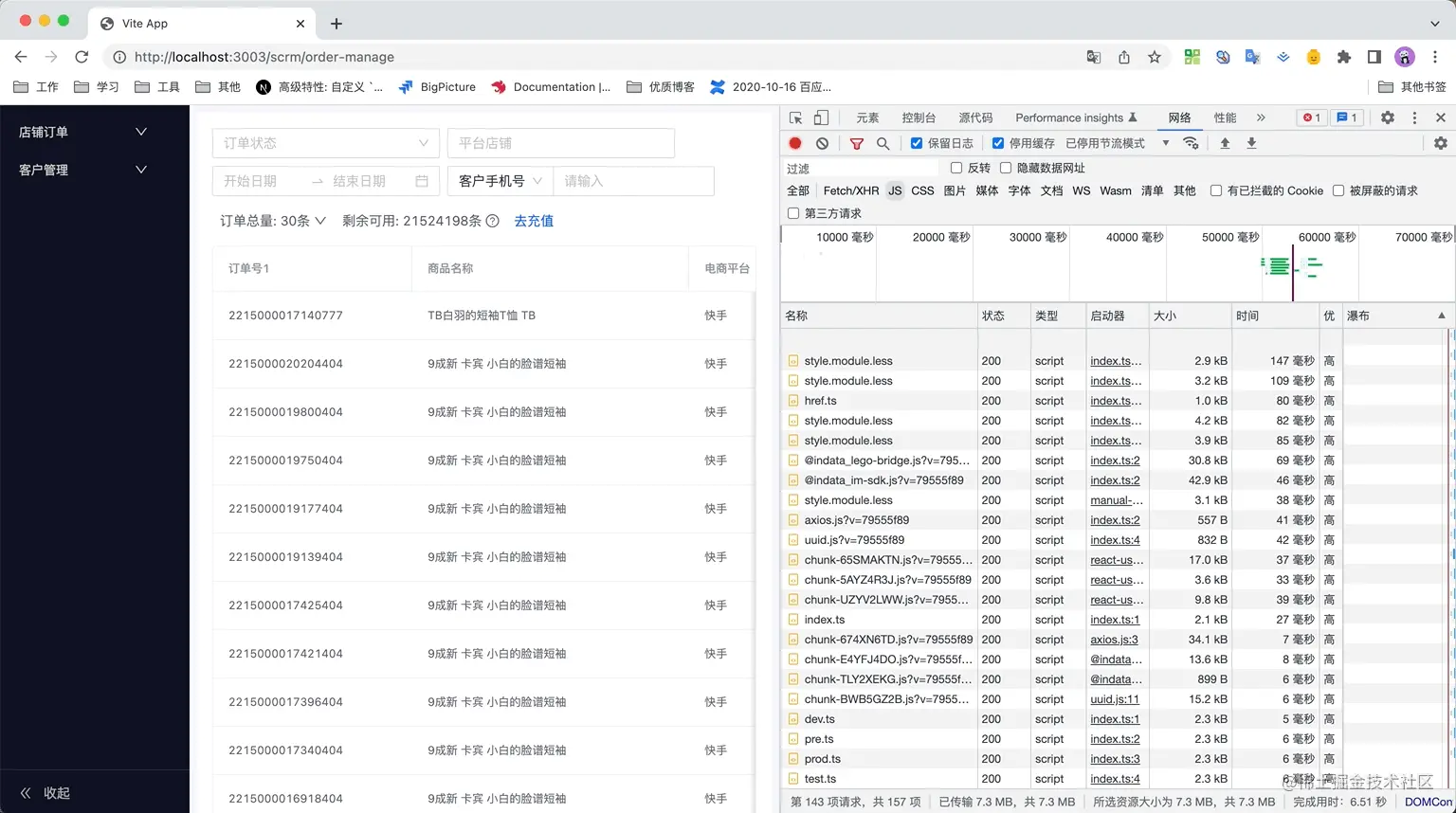Image resolution: width=1456 pixels, height=813 pixels.
Task: Reload the page in browser toolbar
Action: pos(82,57)
